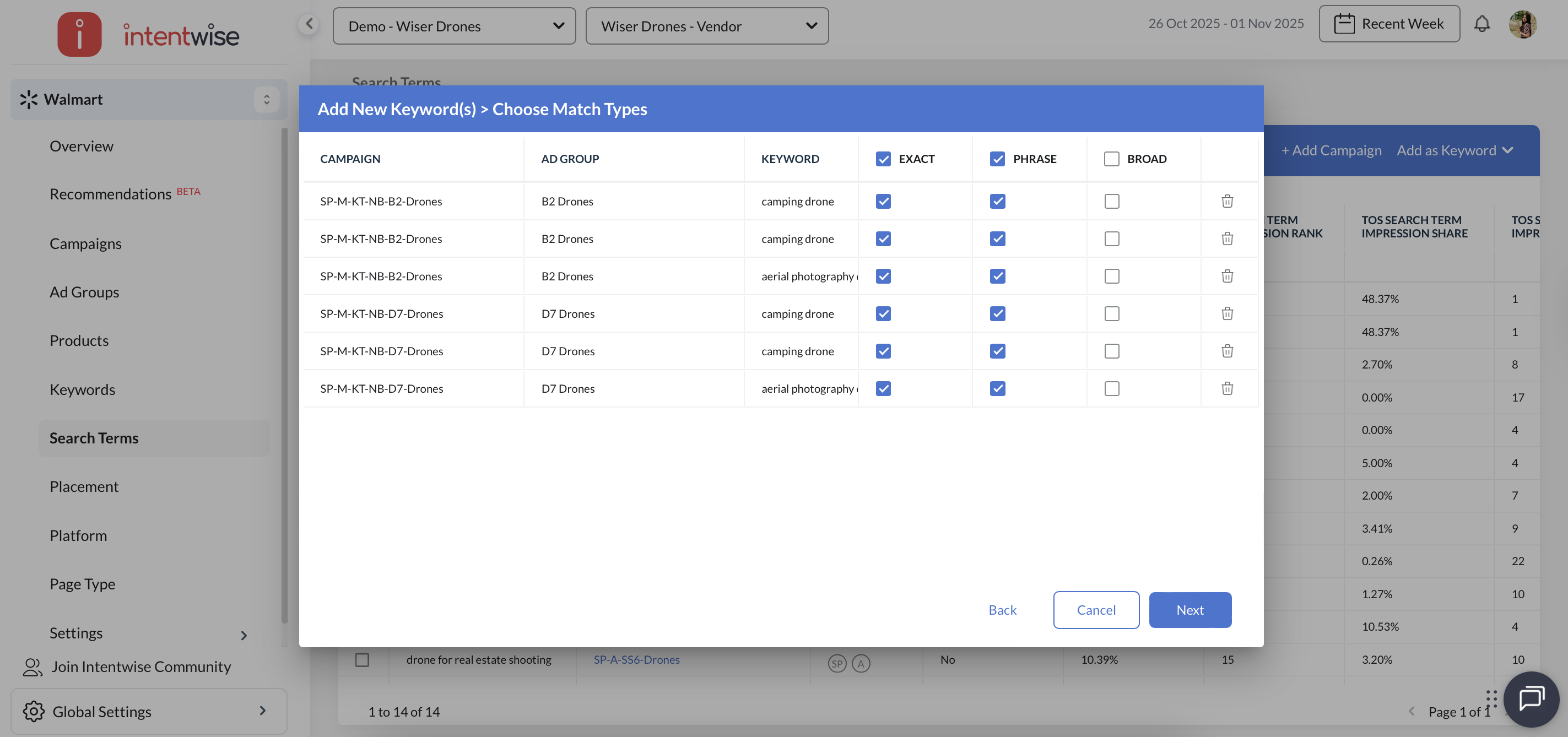This screenshot has width=1568, height=737.
Task: Delete the first camping drone keyword row
Action: [1226, 201]
